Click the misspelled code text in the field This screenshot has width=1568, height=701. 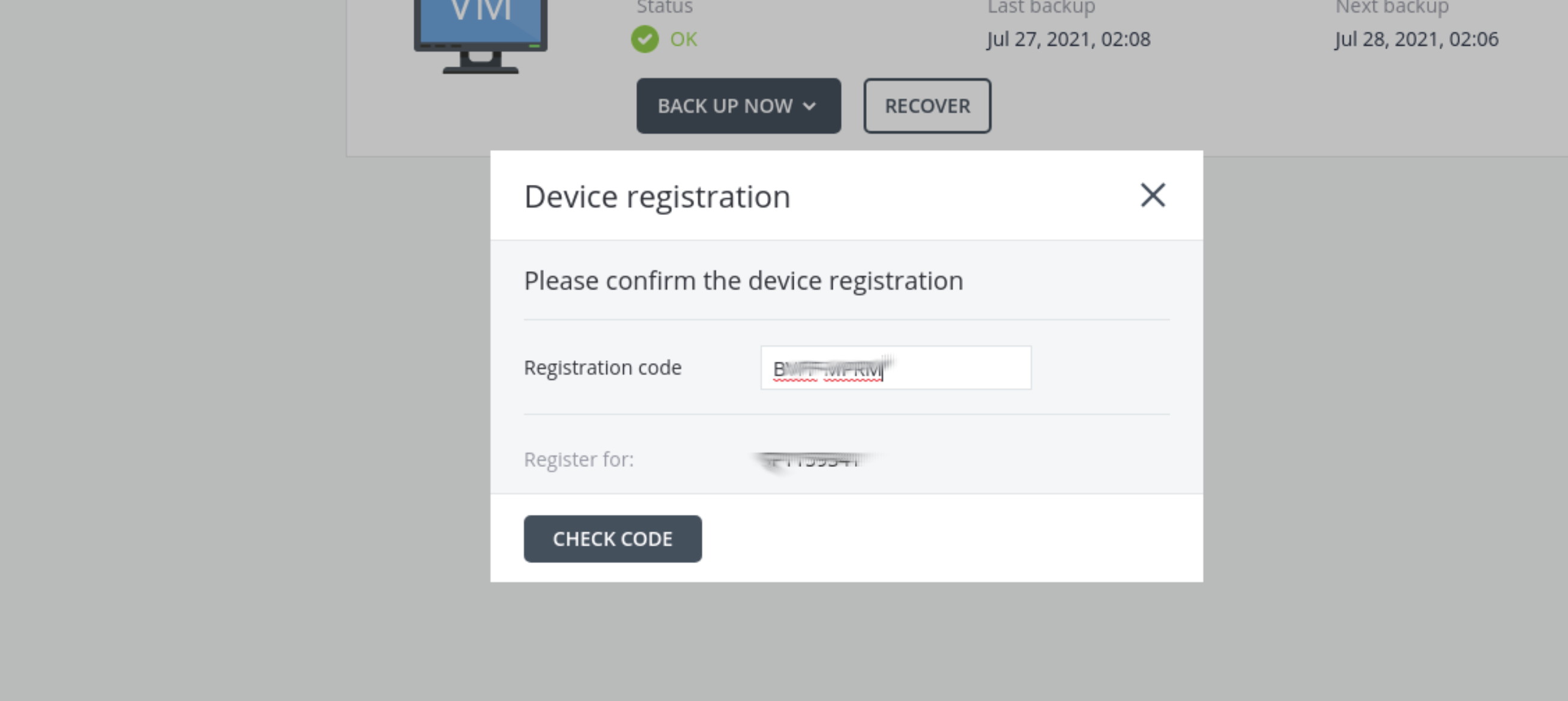click(827, 369)
